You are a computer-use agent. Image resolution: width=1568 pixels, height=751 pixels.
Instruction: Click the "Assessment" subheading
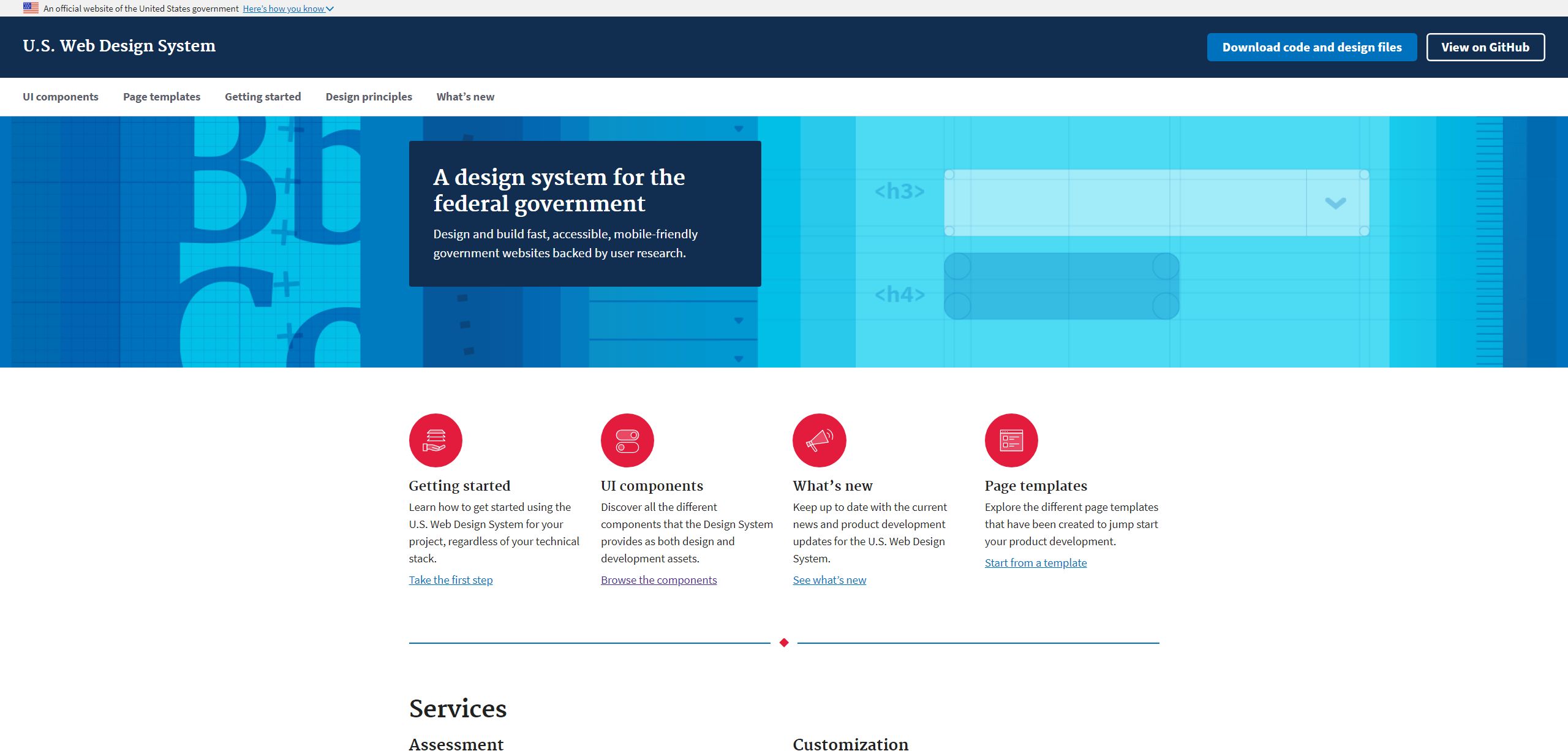tap(456, 744)
